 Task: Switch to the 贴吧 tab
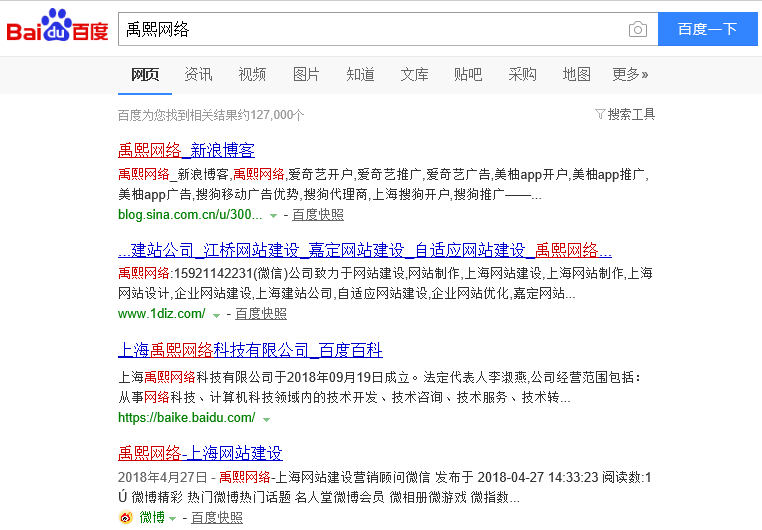coord(468,74)
